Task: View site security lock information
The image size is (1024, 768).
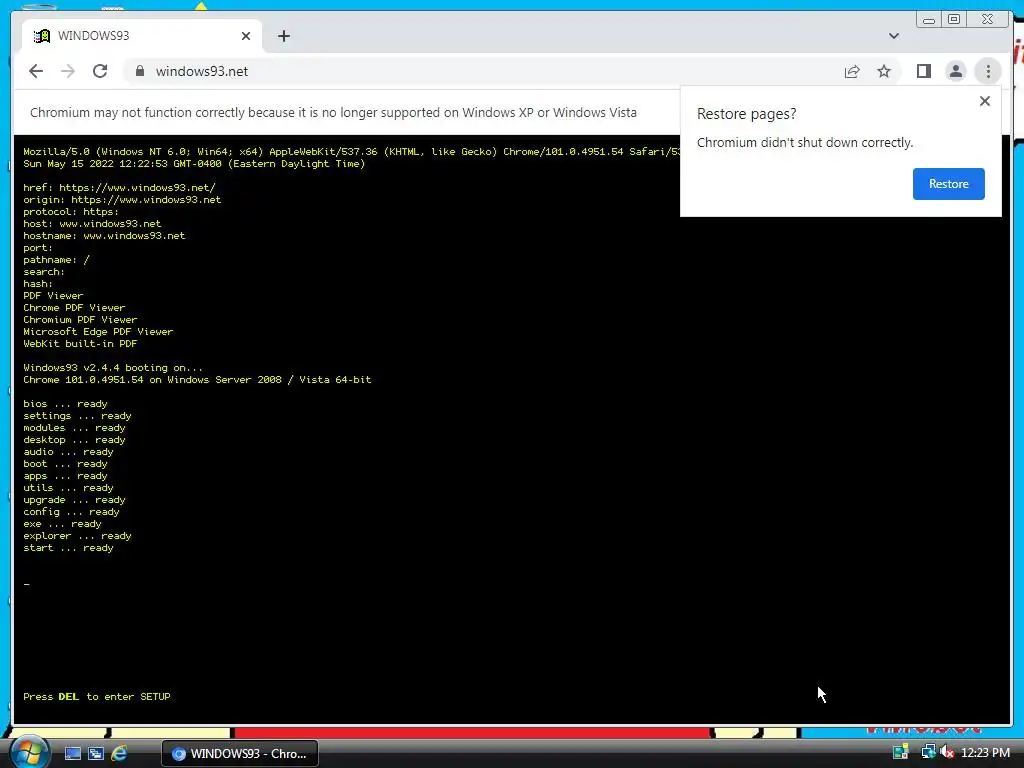Action: tap(140, 71)
